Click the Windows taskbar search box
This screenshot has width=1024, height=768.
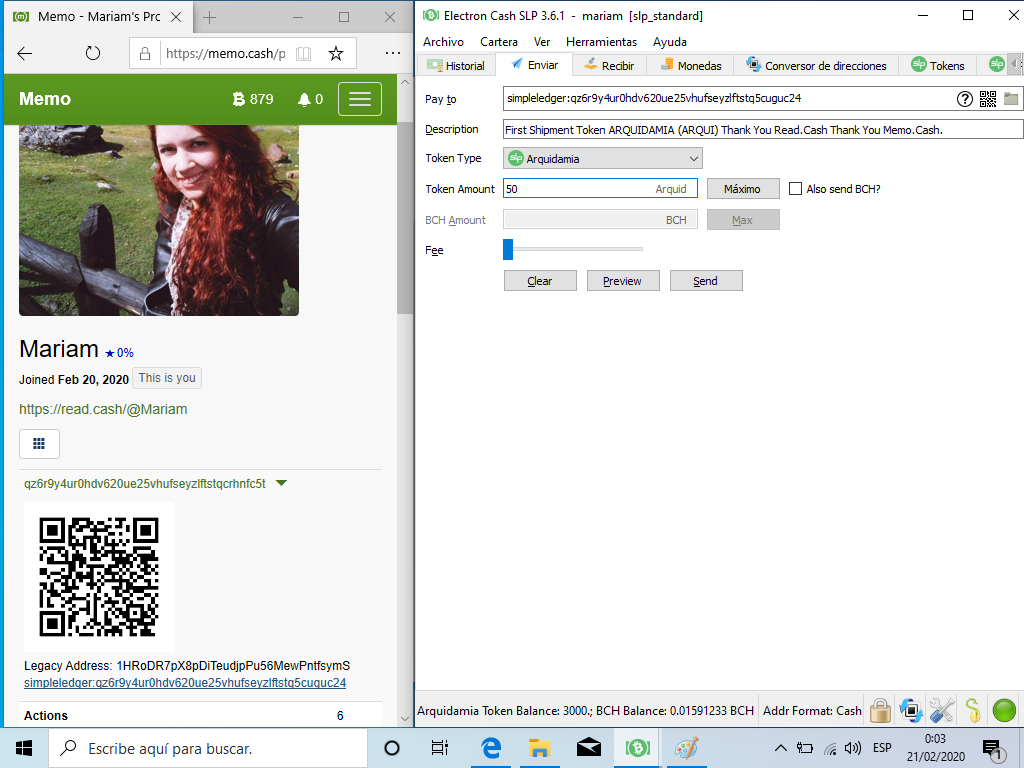[x=206, y=748]
